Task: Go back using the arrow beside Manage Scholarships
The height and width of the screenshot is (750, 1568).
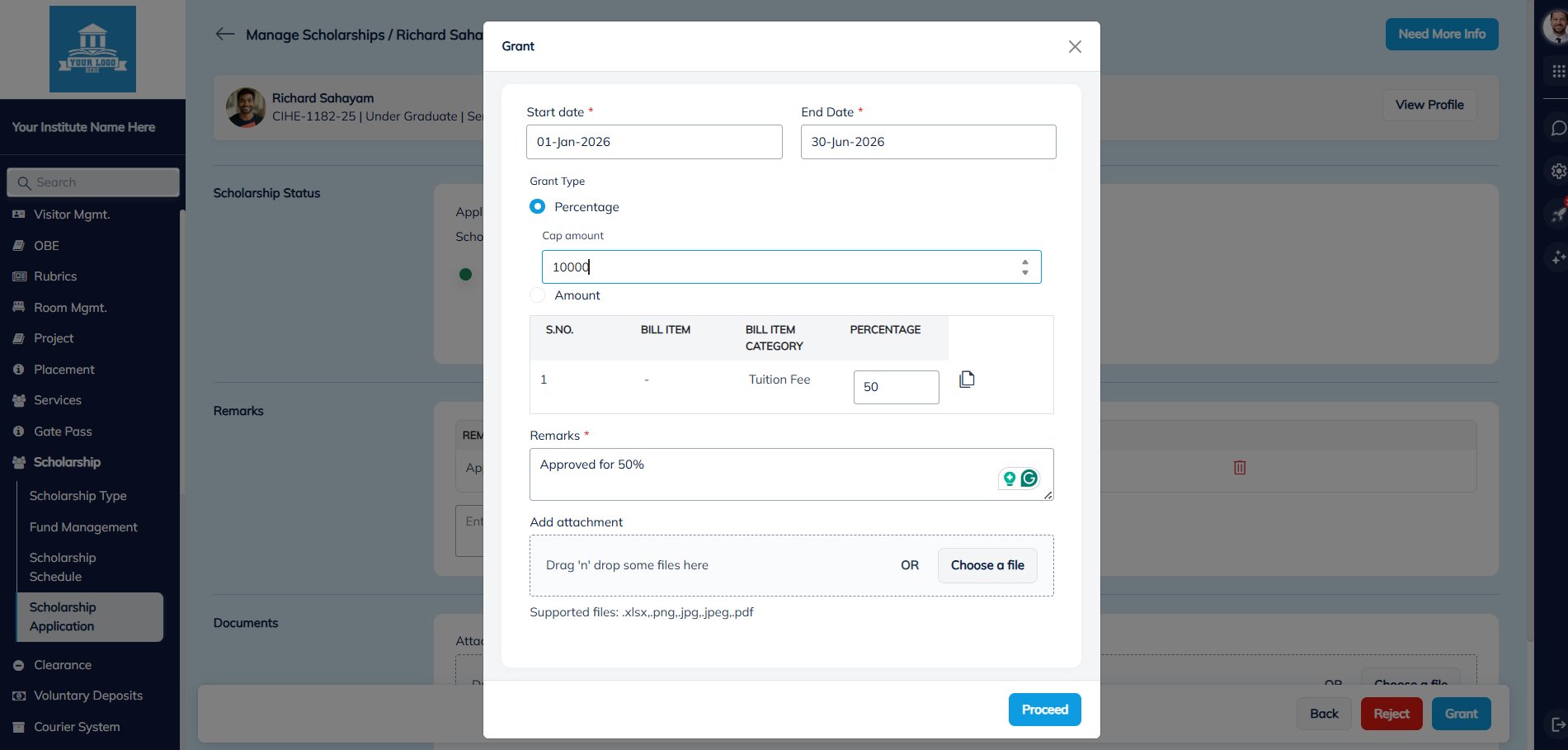Action: (x=224, y=34)
